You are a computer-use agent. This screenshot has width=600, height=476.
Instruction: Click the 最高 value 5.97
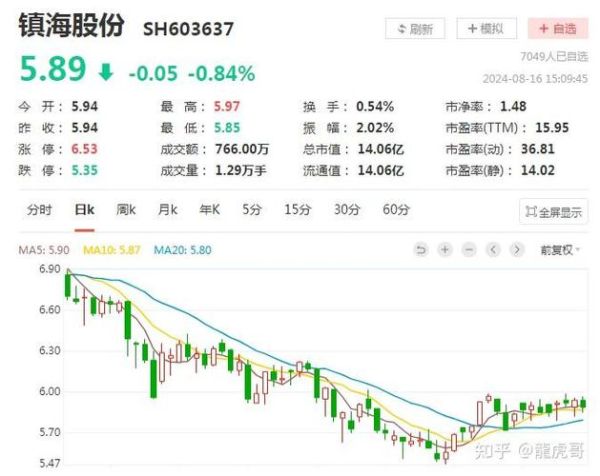(x=227, y=106)
